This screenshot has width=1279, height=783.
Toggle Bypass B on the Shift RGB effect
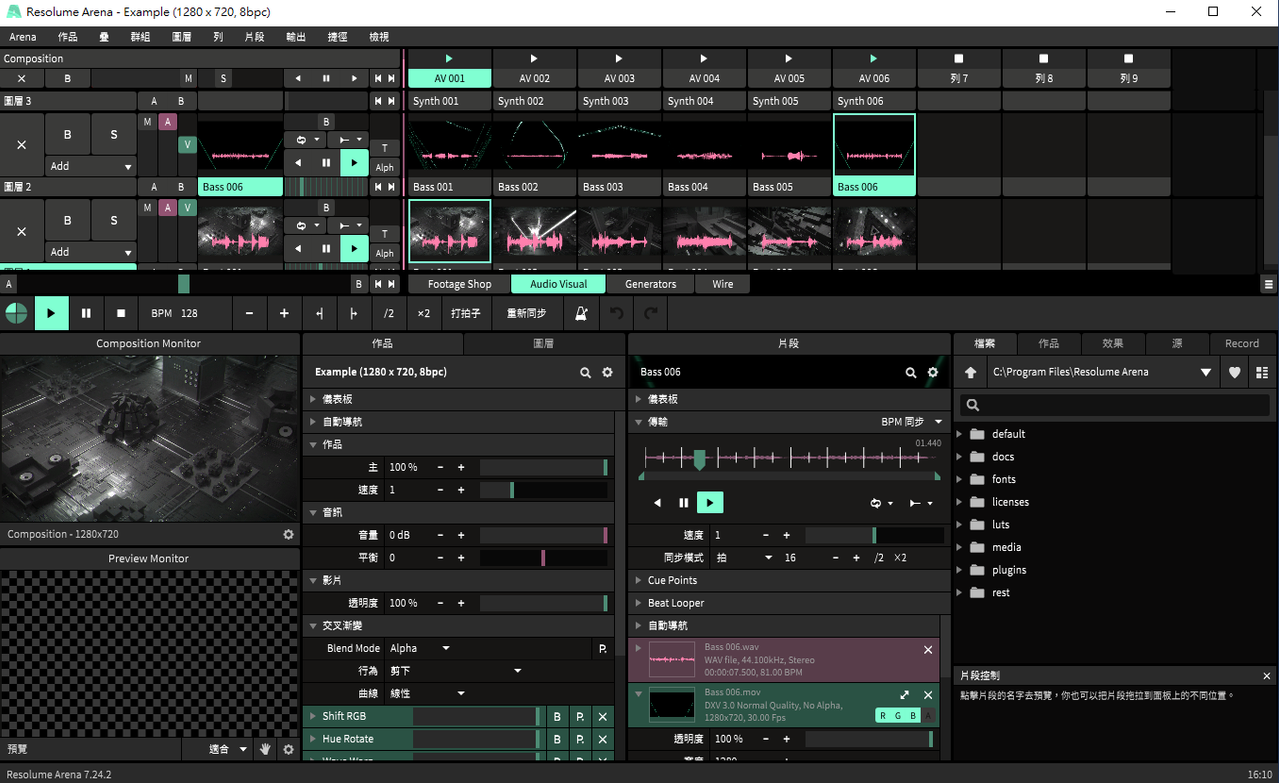(557, 716)
